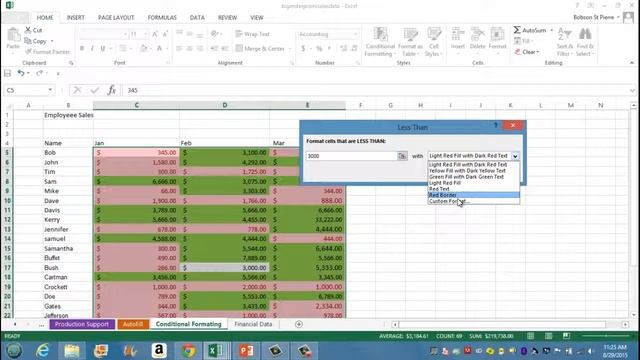The height and width of the screenshot is (360, 640).
Task: Open PowerPoint from the taskbar
Action: [x=246, y=351]
